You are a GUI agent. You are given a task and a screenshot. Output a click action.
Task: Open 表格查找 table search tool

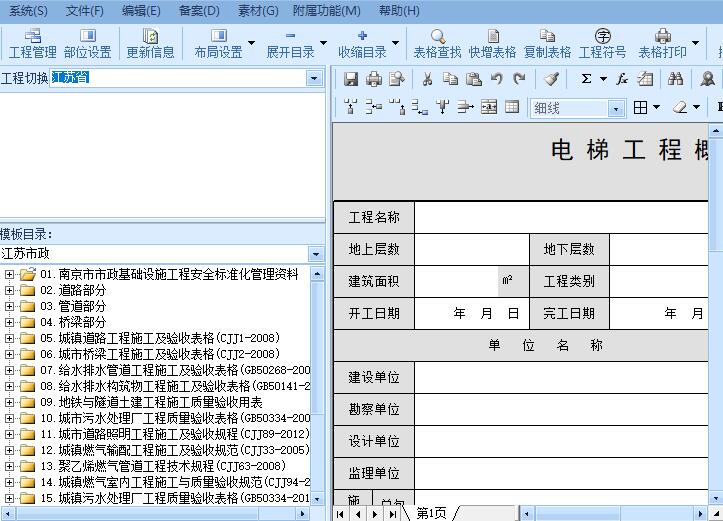coord(437,44)
